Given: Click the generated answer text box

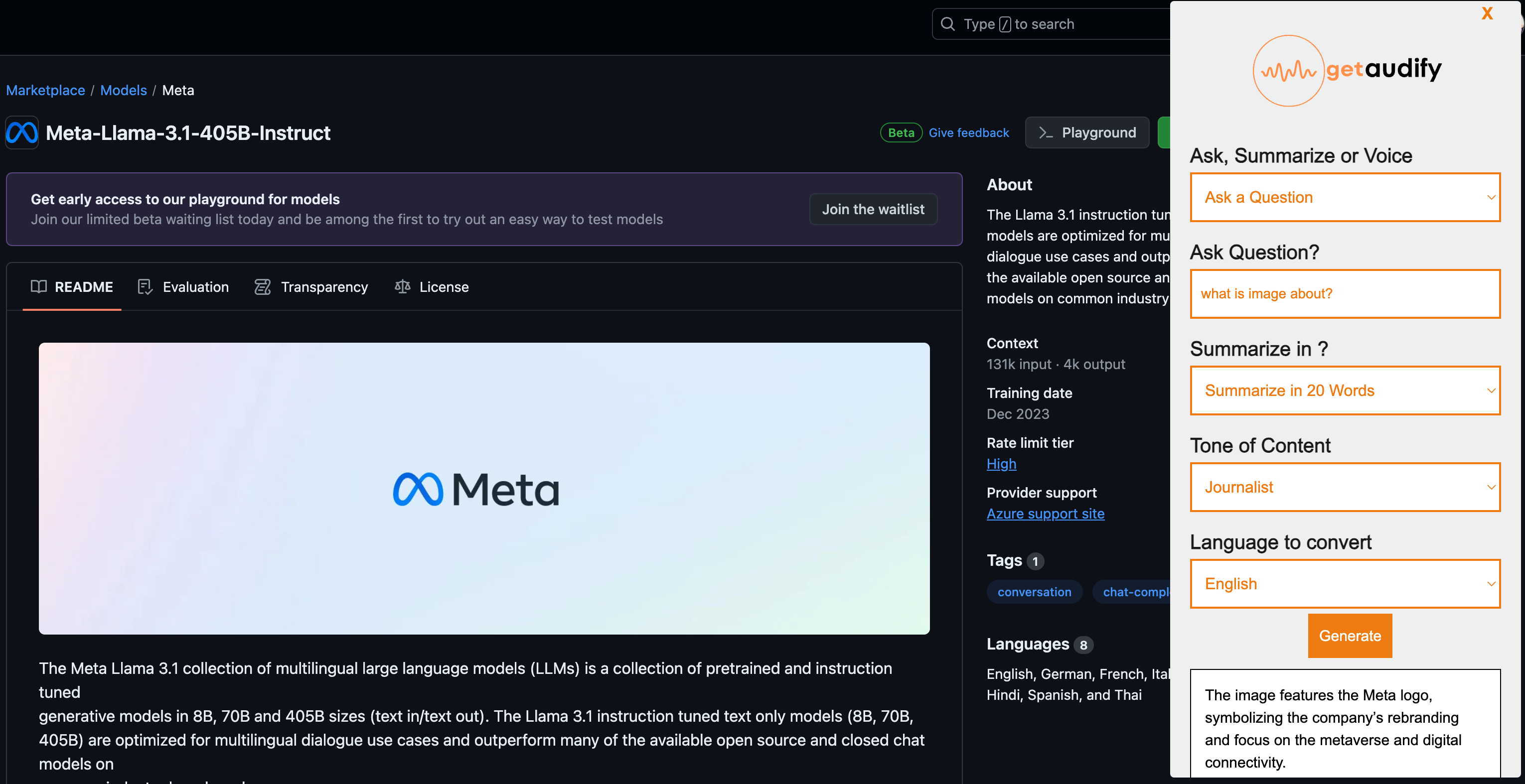Looking at the screenshot, I should [x=1345, y=723].
